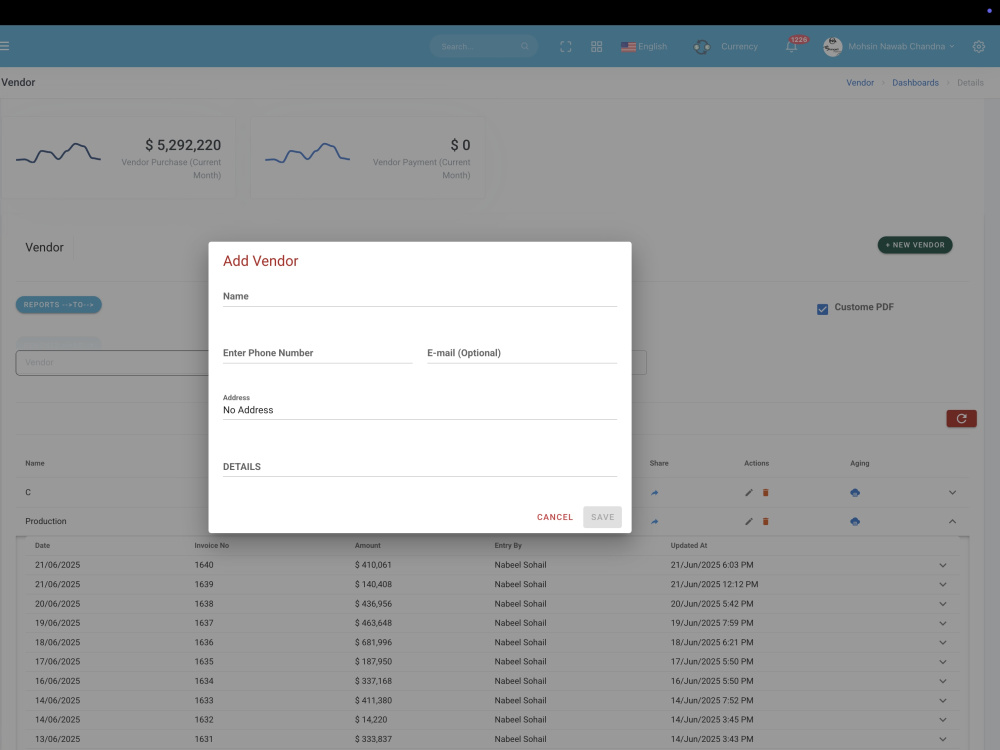Edit vendor C with pencil icon
1000x750 pixels.
pos(749,492)
